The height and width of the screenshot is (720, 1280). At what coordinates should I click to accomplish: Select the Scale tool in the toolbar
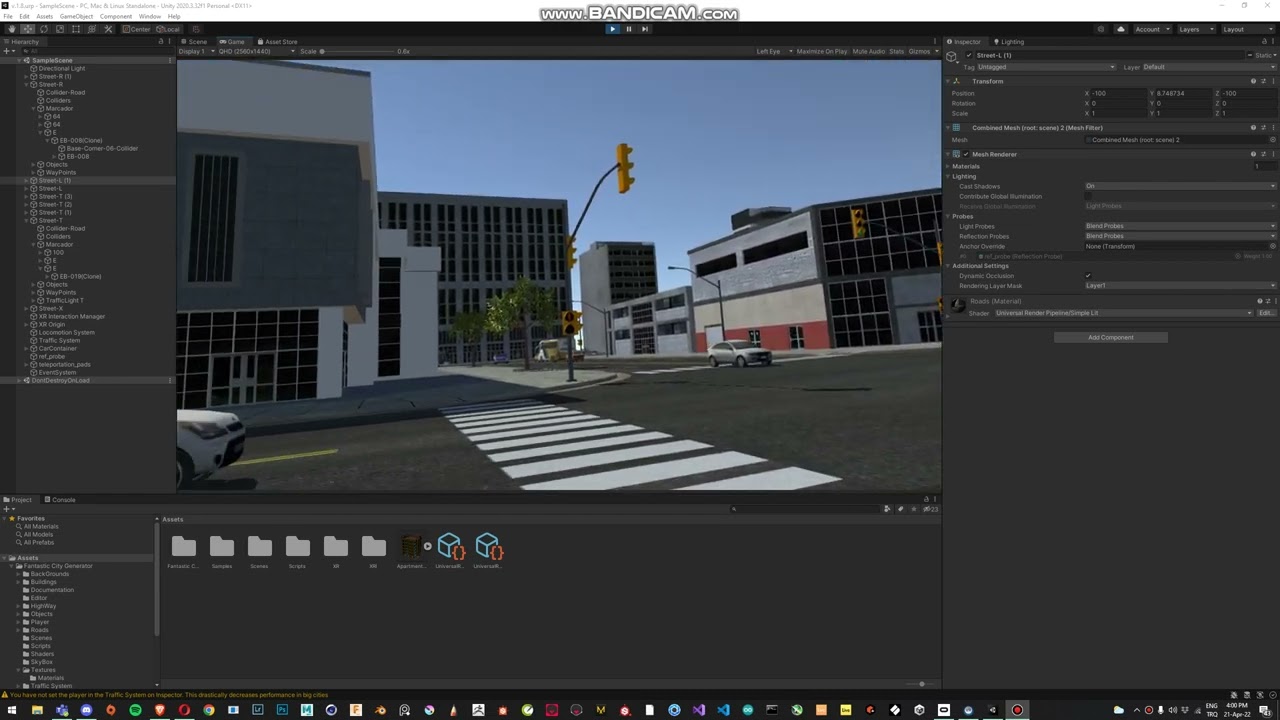click(60, 28)
